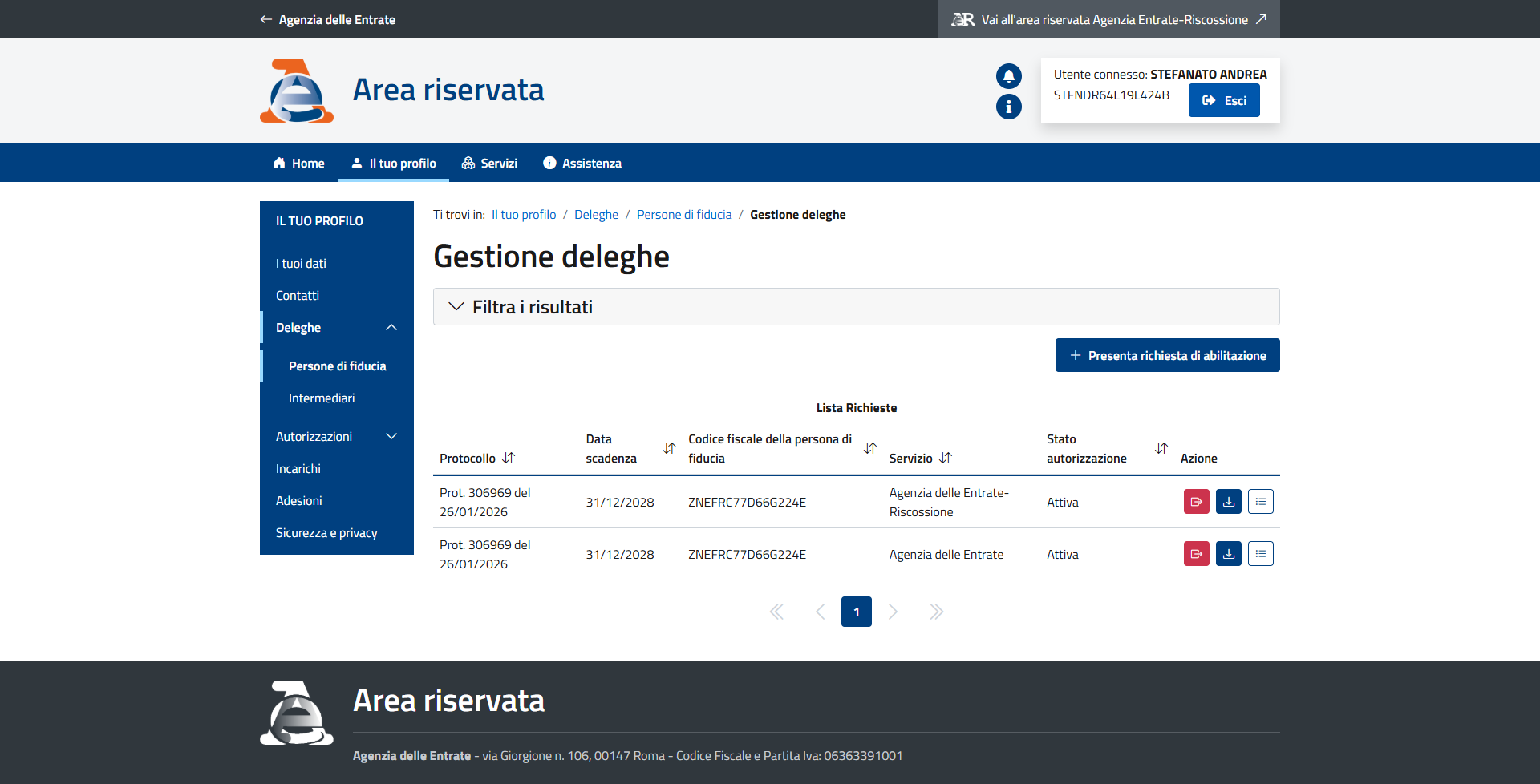The height and width of the screenshot is (784, 1540).
Task: Expand the Autorizzazioni sidebar section
Action: pos(391,437)
